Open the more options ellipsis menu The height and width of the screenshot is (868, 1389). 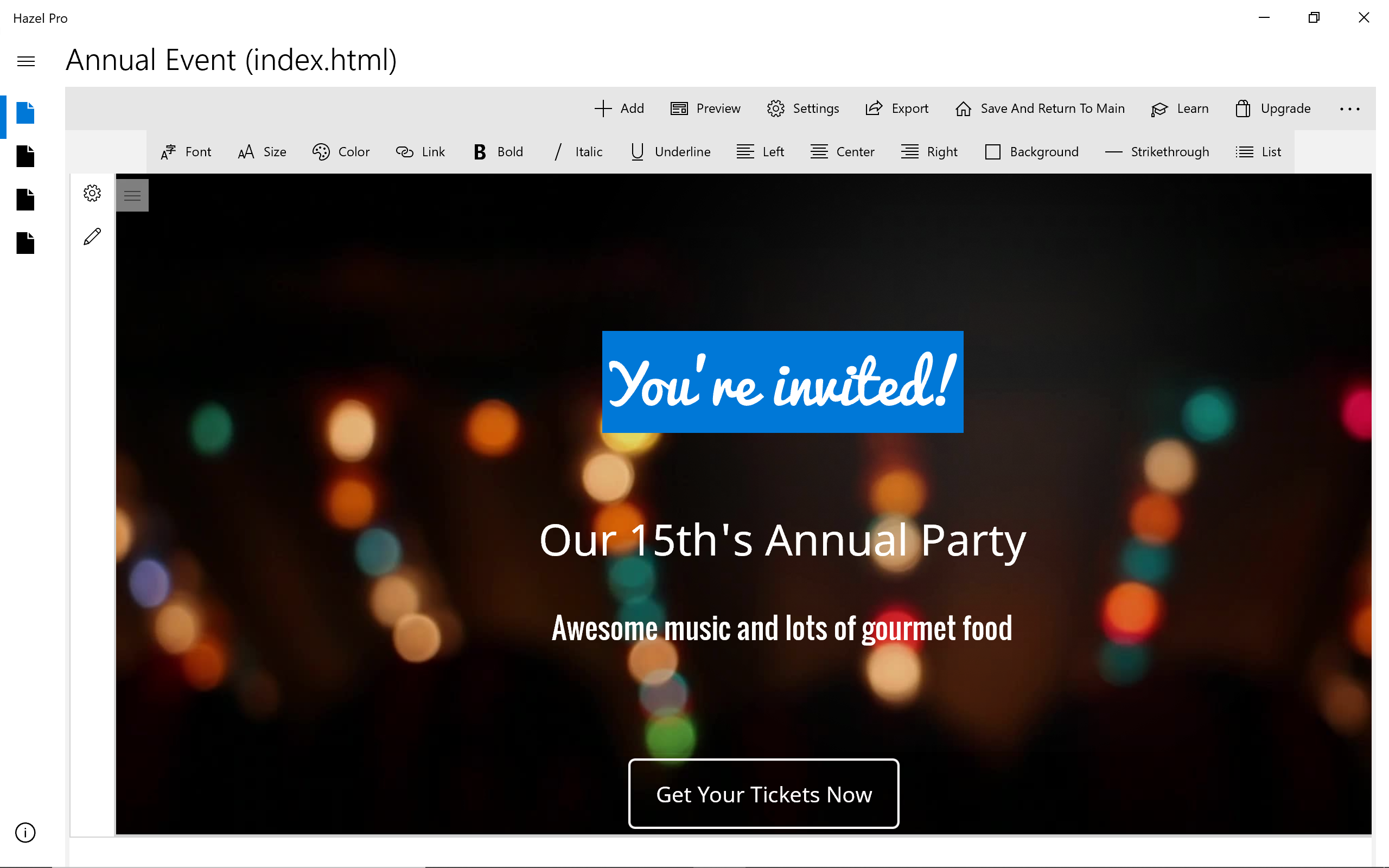pyautogui.click(x=1349, y=108)
